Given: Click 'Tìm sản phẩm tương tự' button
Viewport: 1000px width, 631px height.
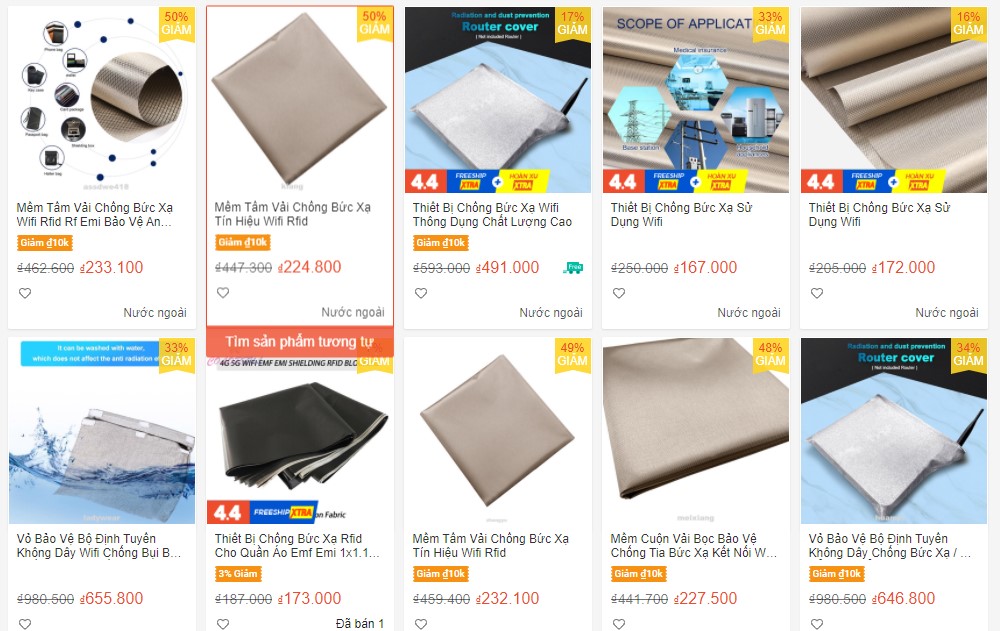Looking at the screenshot, I should tap(299, 342).
